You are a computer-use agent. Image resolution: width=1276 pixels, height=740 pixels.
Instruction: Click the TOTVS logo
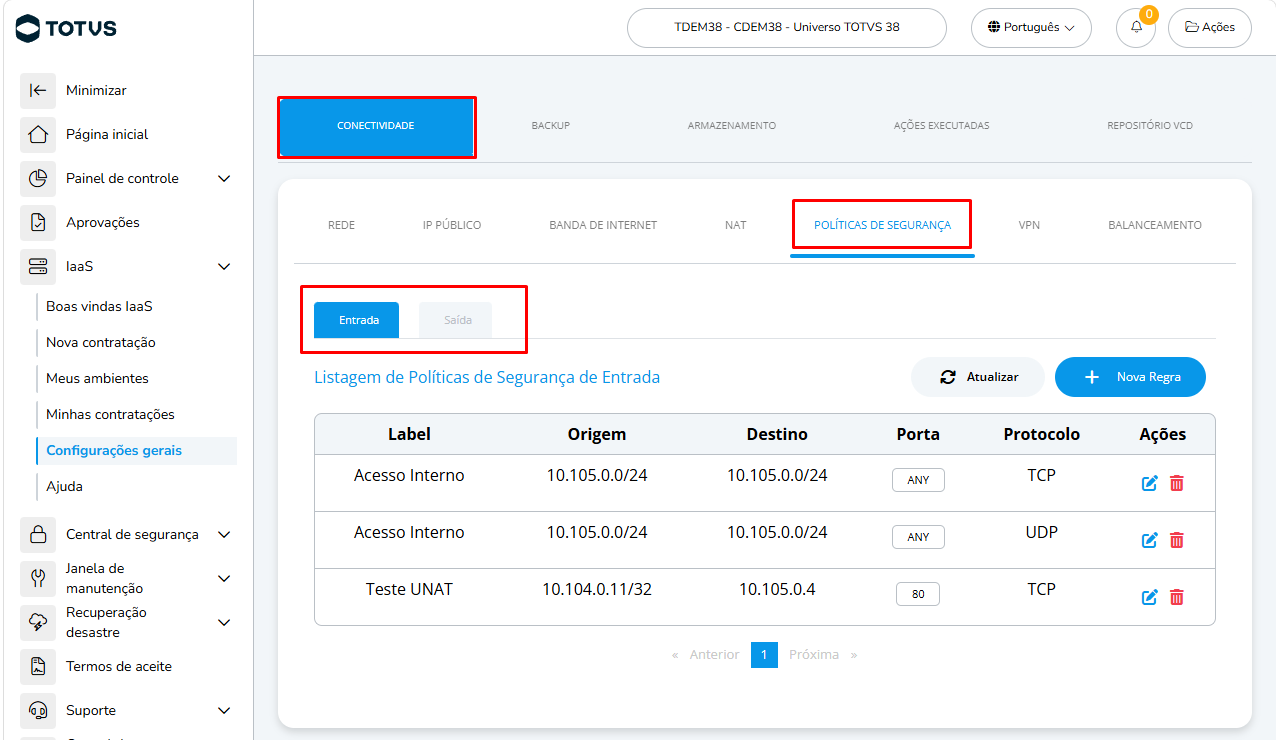[x=66, y=29]
